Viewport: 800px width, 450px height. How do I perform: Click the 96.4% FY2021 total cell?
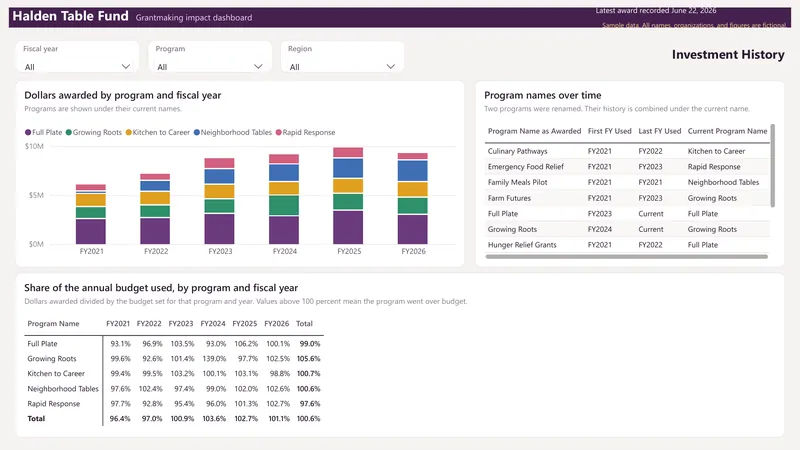click(x=120, y=418)
